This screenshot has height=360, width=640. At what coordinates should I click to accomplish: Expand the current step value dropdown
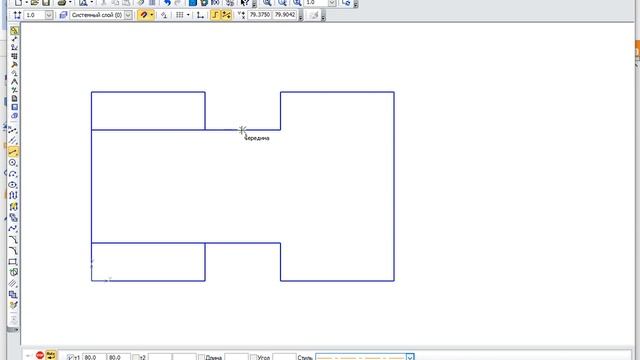click(x=49, y=15)
